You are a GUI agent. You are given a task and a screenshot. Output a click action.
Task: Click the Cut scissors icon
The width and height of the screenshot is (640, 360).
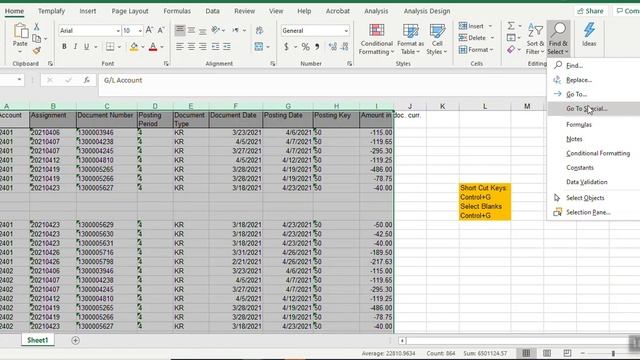pos(37,27)
